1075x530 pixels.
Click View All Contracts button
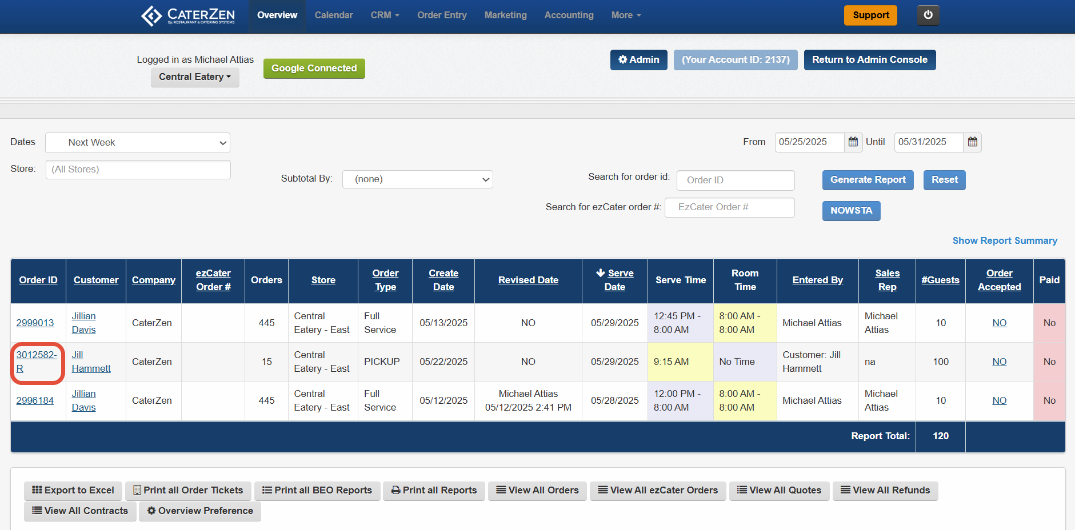tap(80, 511)
